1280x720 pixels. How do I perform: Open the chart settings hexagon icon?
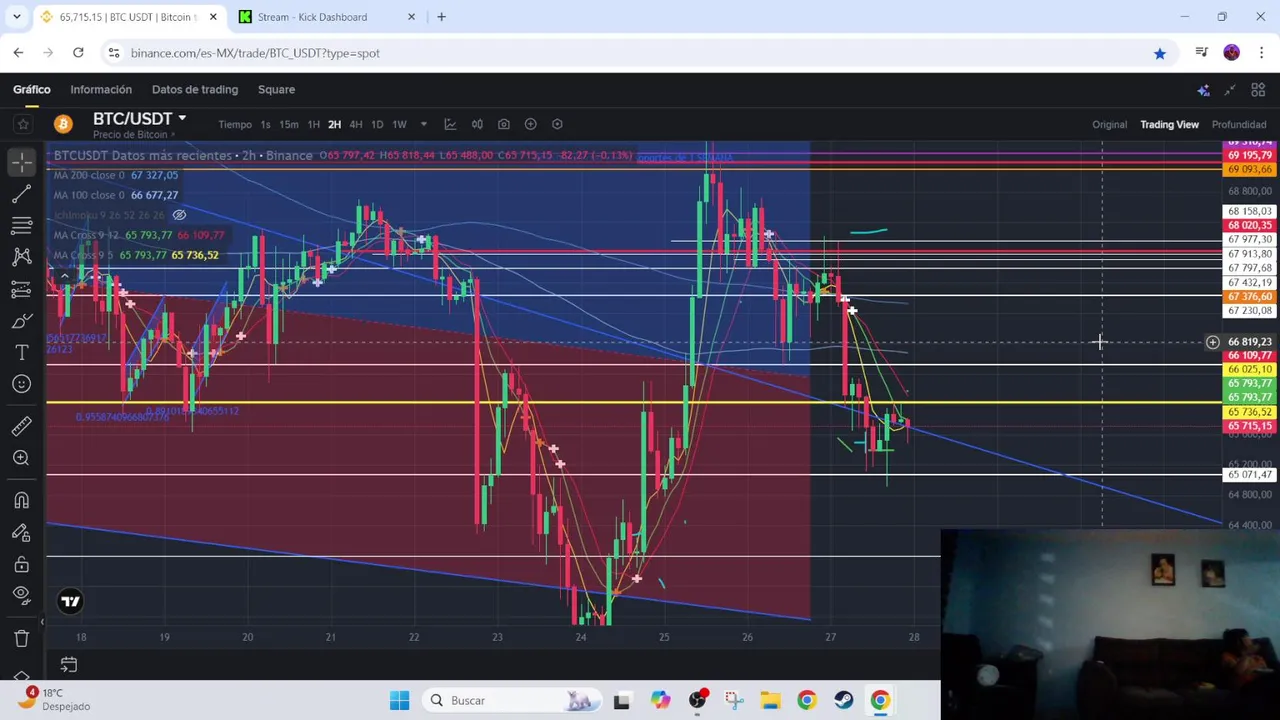(557, 124)
